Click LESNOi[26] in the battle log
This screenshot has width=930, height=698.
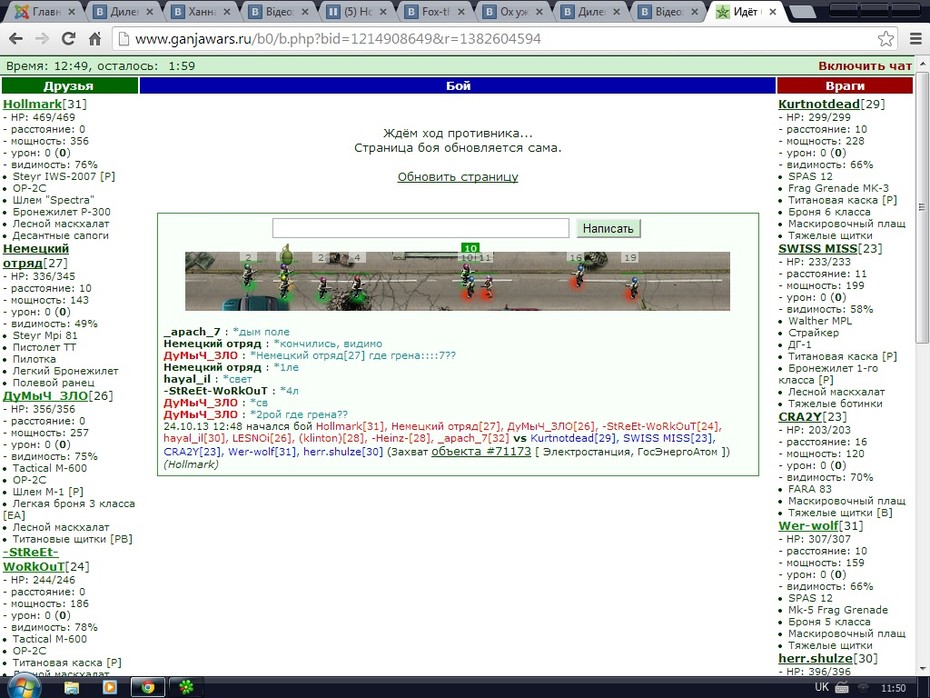(262, 438)
